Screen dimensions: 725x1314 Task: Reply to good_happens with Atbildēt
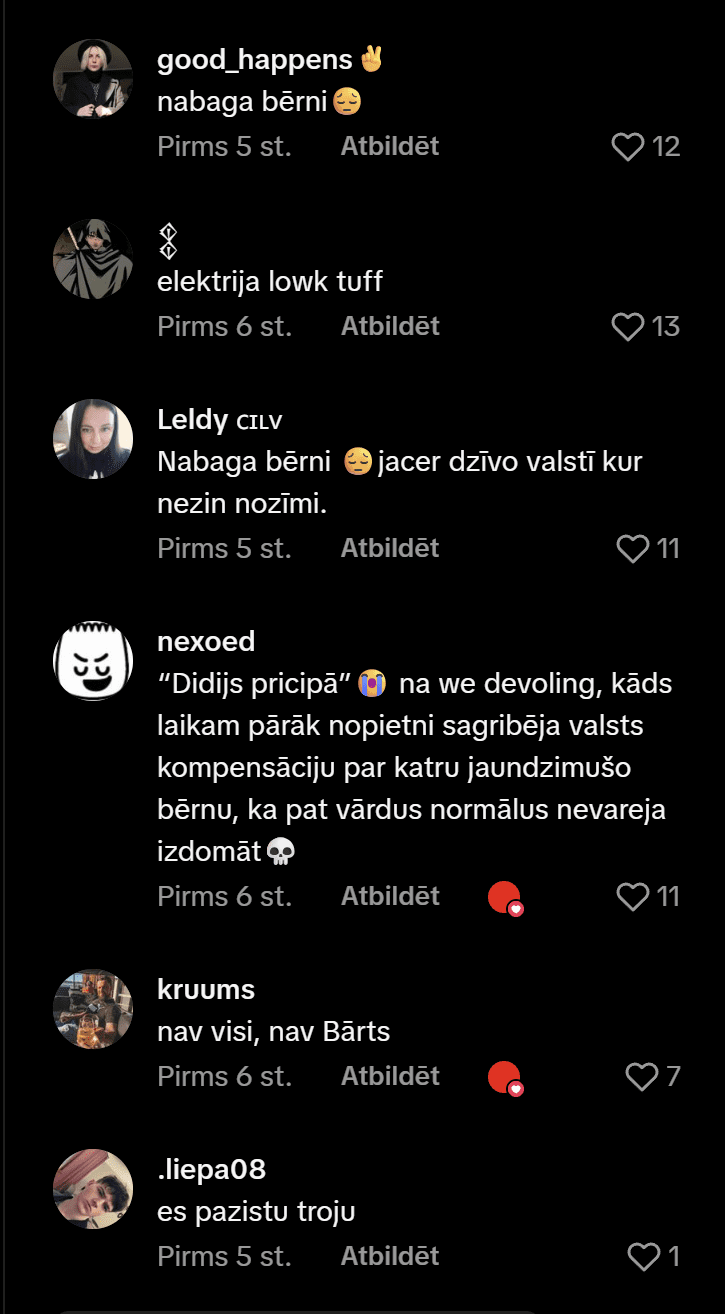point(390,146)
